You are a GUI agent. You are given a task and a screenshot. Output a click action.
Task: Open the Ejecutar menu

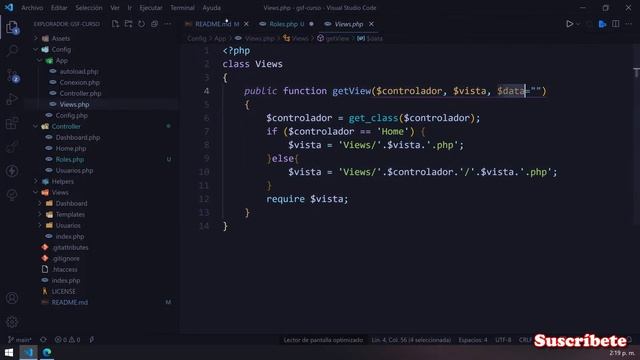(x=151, y=8)
